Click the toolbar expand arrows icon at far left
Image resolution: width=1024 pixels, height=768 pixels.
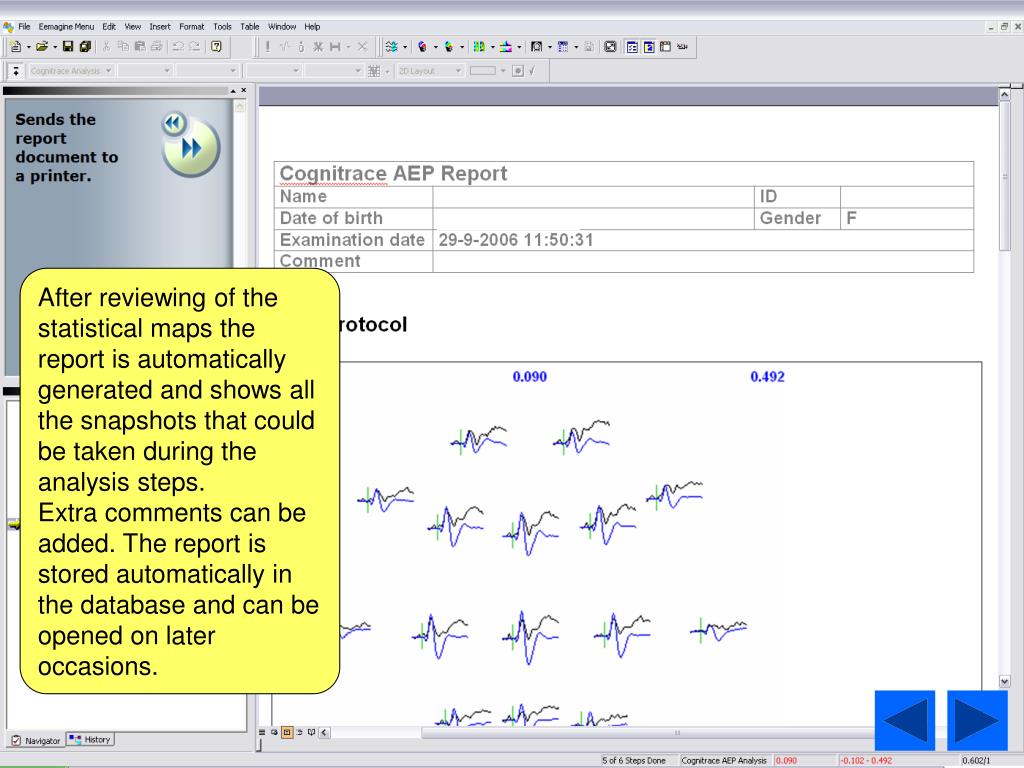pos(16,71)
